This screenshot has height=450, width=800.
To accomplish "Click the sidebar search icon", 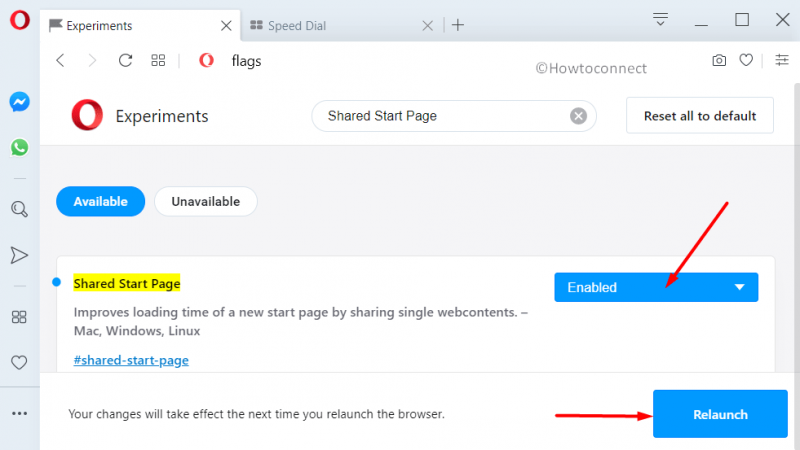I will click(x=19, y=209).
